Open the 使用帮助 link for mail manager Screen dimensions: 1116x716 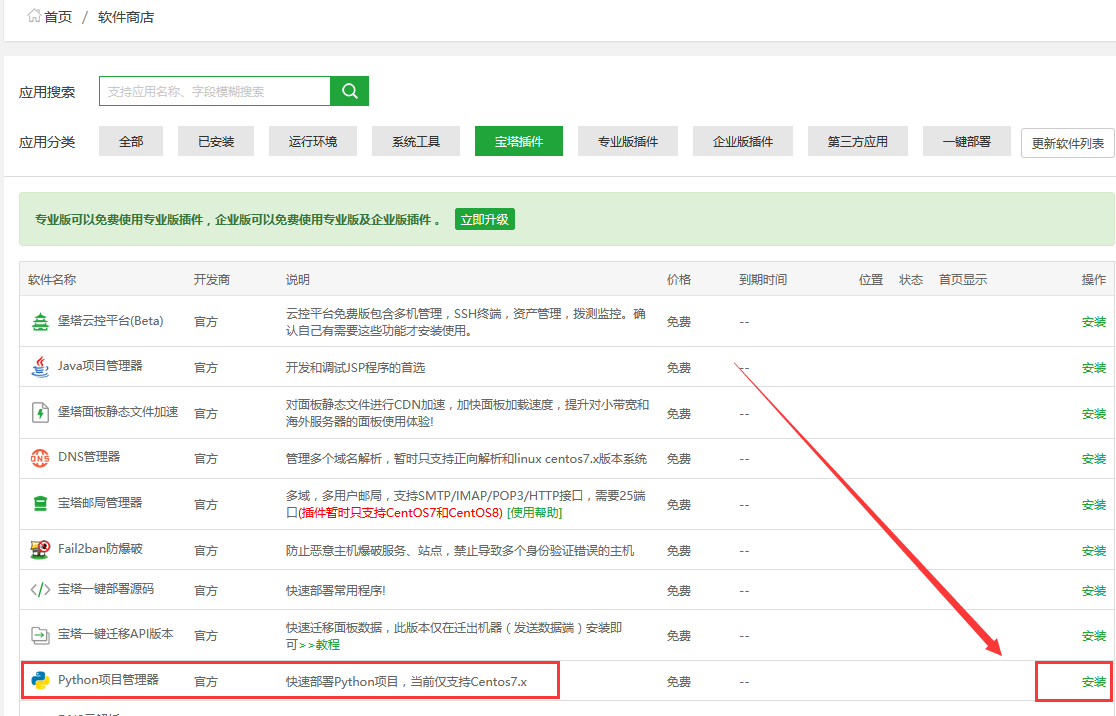(534, 513)
